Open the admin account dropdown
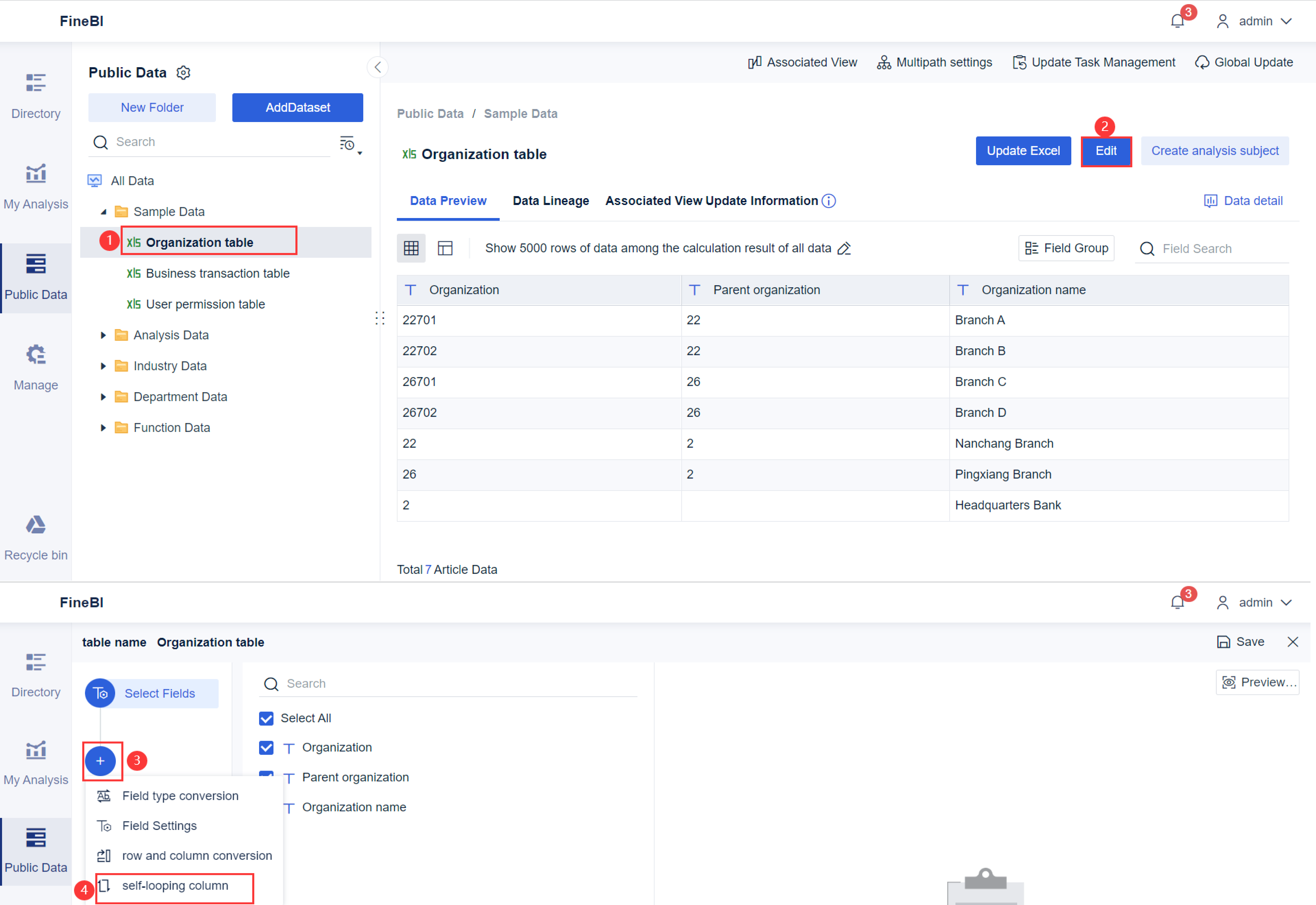The width and height of the screenshot is (1316, 905). (x=1256, y=21)
